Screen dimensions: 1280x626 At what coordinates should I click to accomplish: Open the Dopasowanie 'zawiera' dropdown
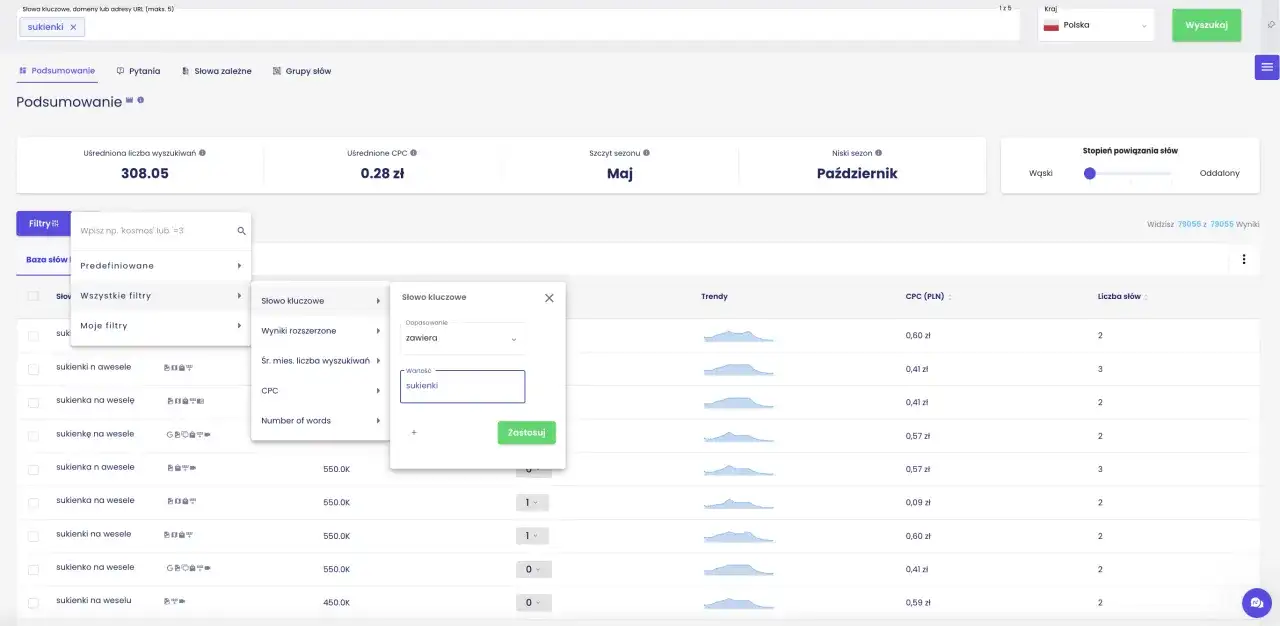click(462, 338)
